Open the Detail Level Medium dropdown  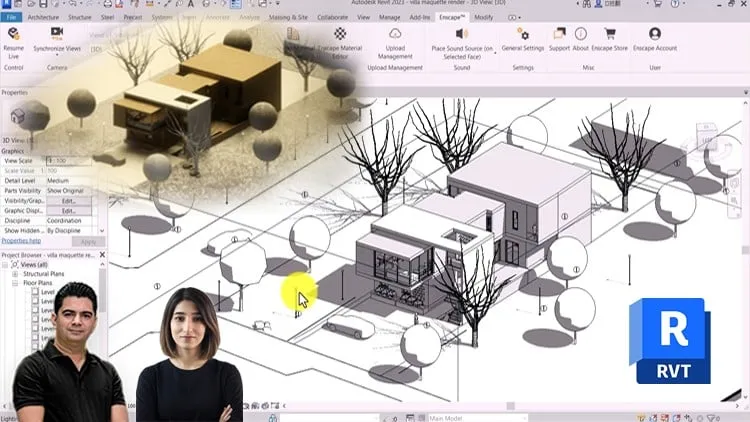click(x=70, y=180)
